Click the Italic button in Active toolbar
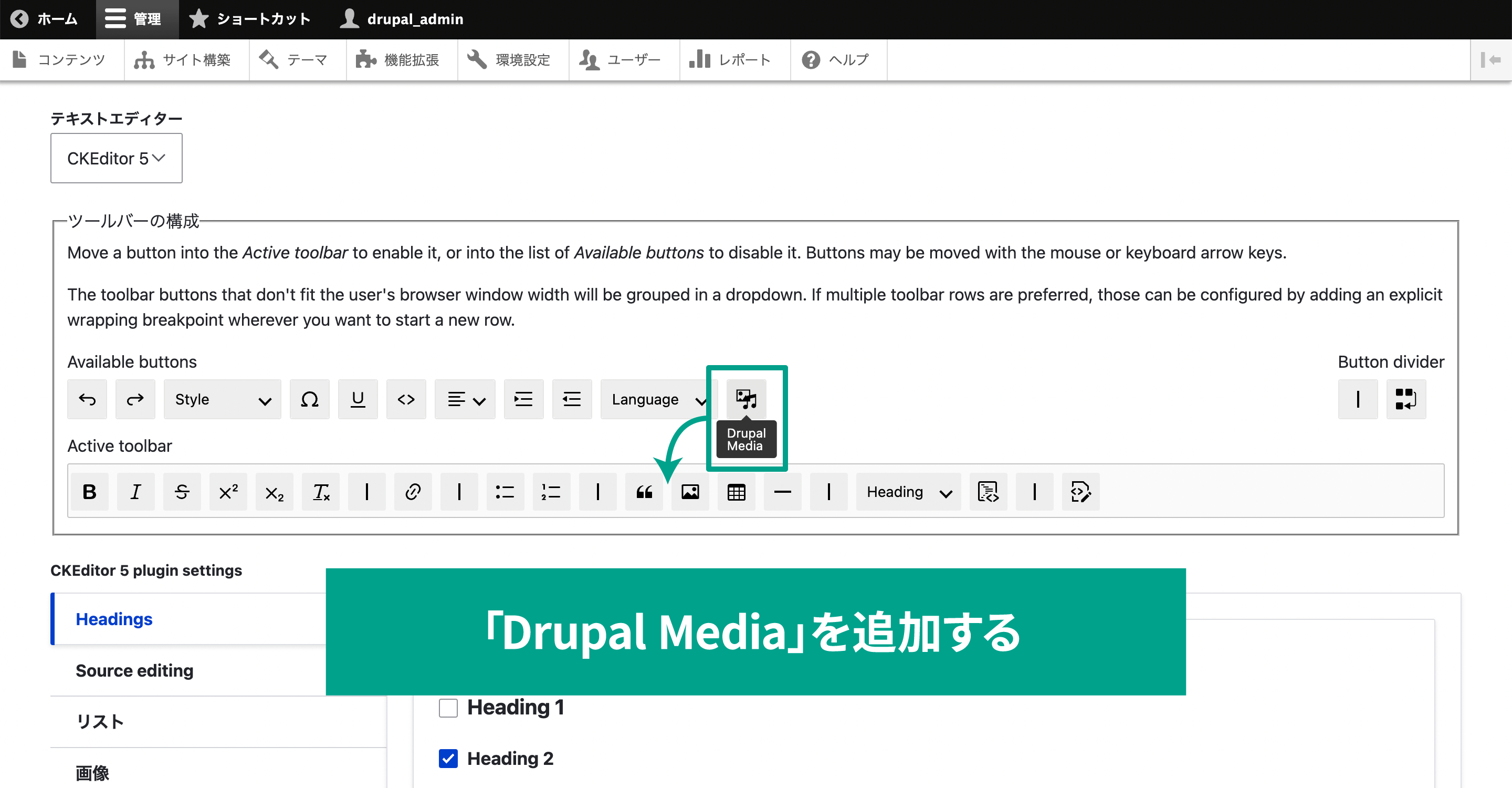The width and height of the screenshot is (1512, 788). pos(135,492)
